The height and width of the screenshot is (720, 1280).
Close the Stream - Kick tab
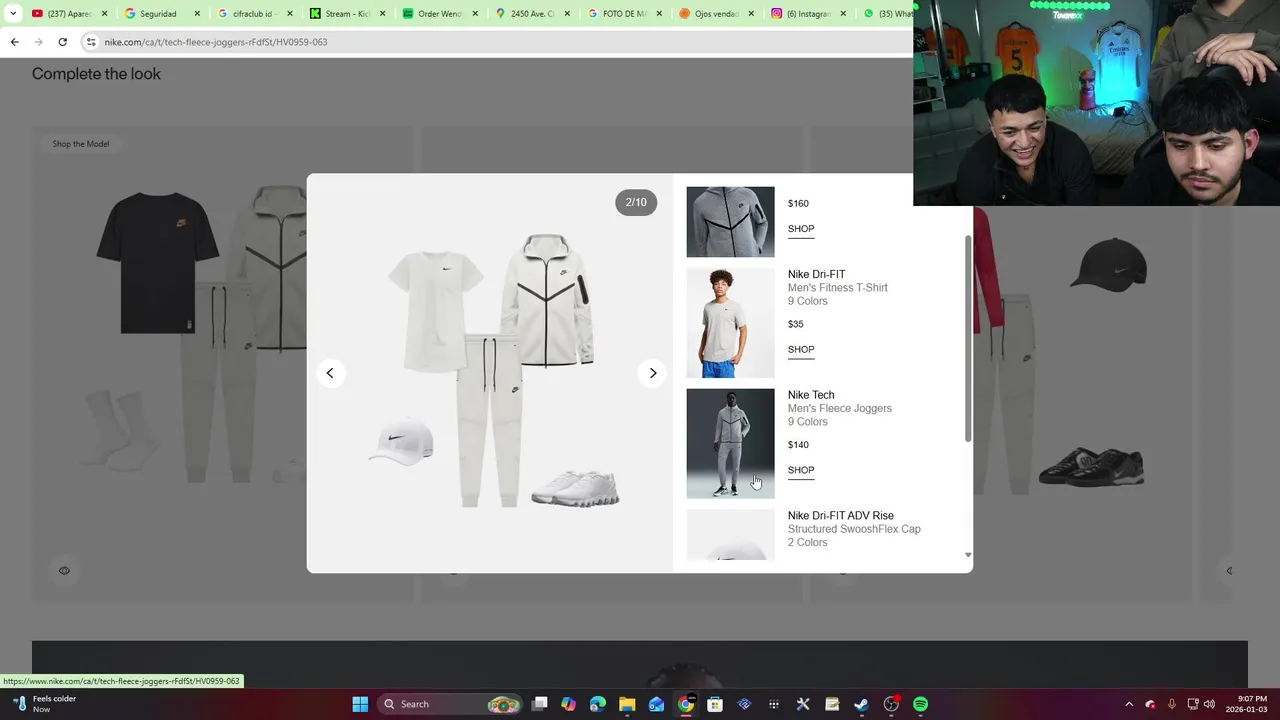click(x=381, y=14)
